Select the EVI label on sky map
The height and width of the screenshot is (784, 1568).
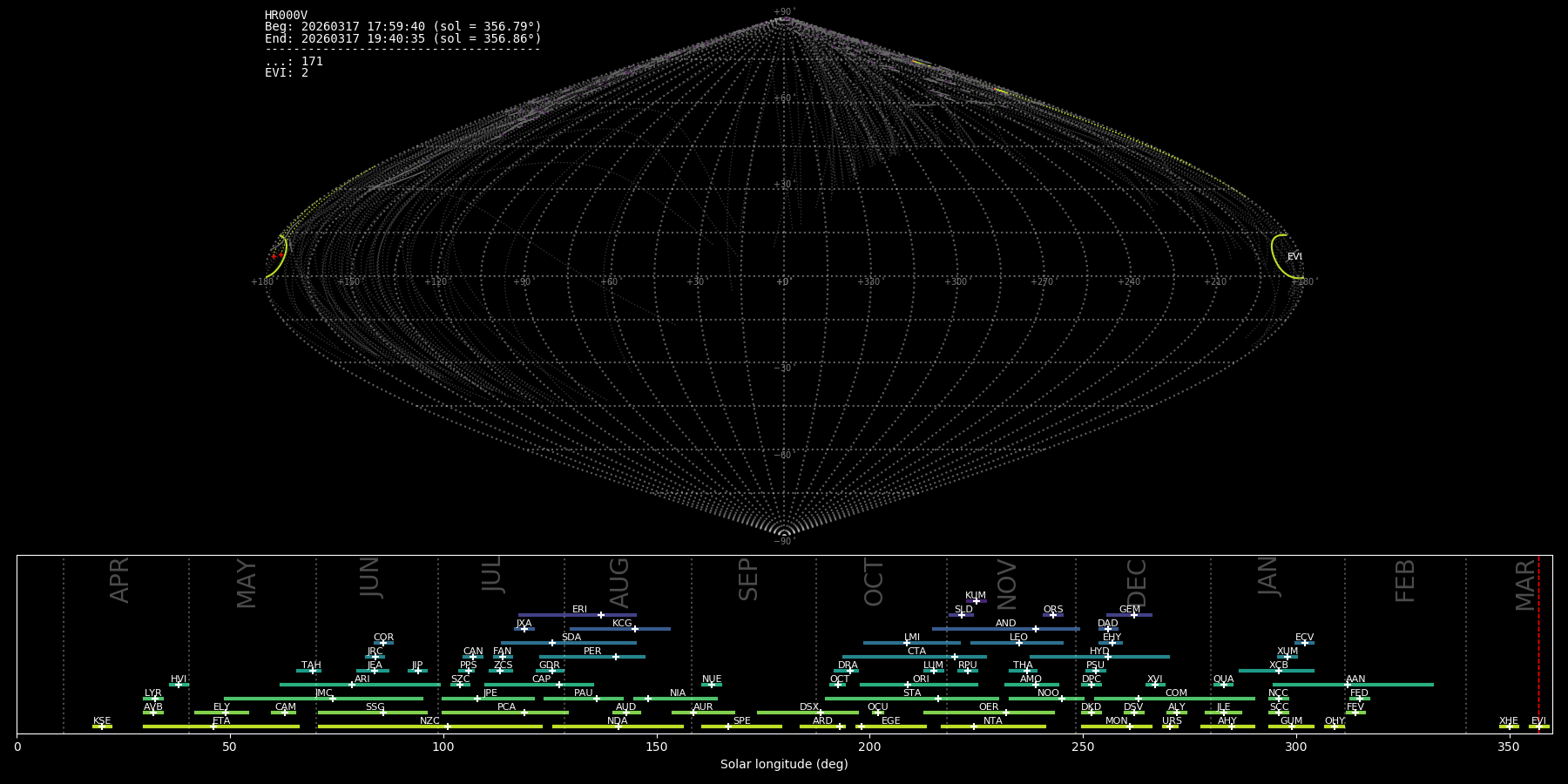tap(1294, 257)
